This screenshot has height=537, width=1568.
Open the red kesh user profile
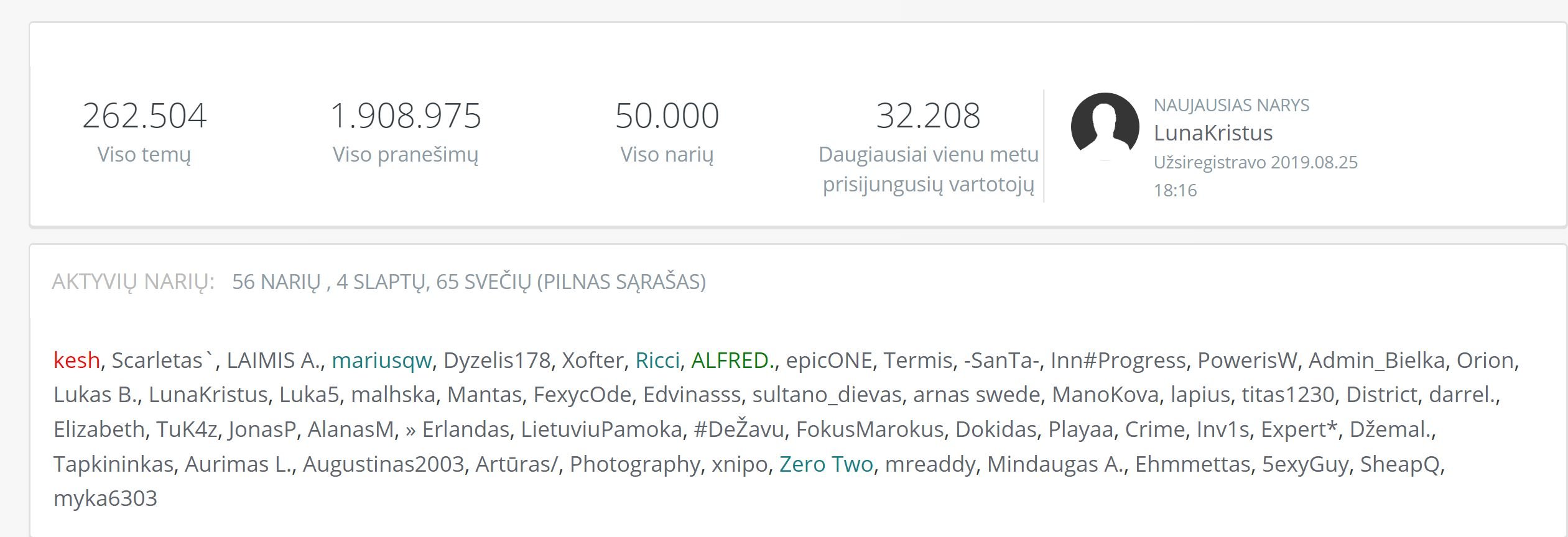[77, 360]
